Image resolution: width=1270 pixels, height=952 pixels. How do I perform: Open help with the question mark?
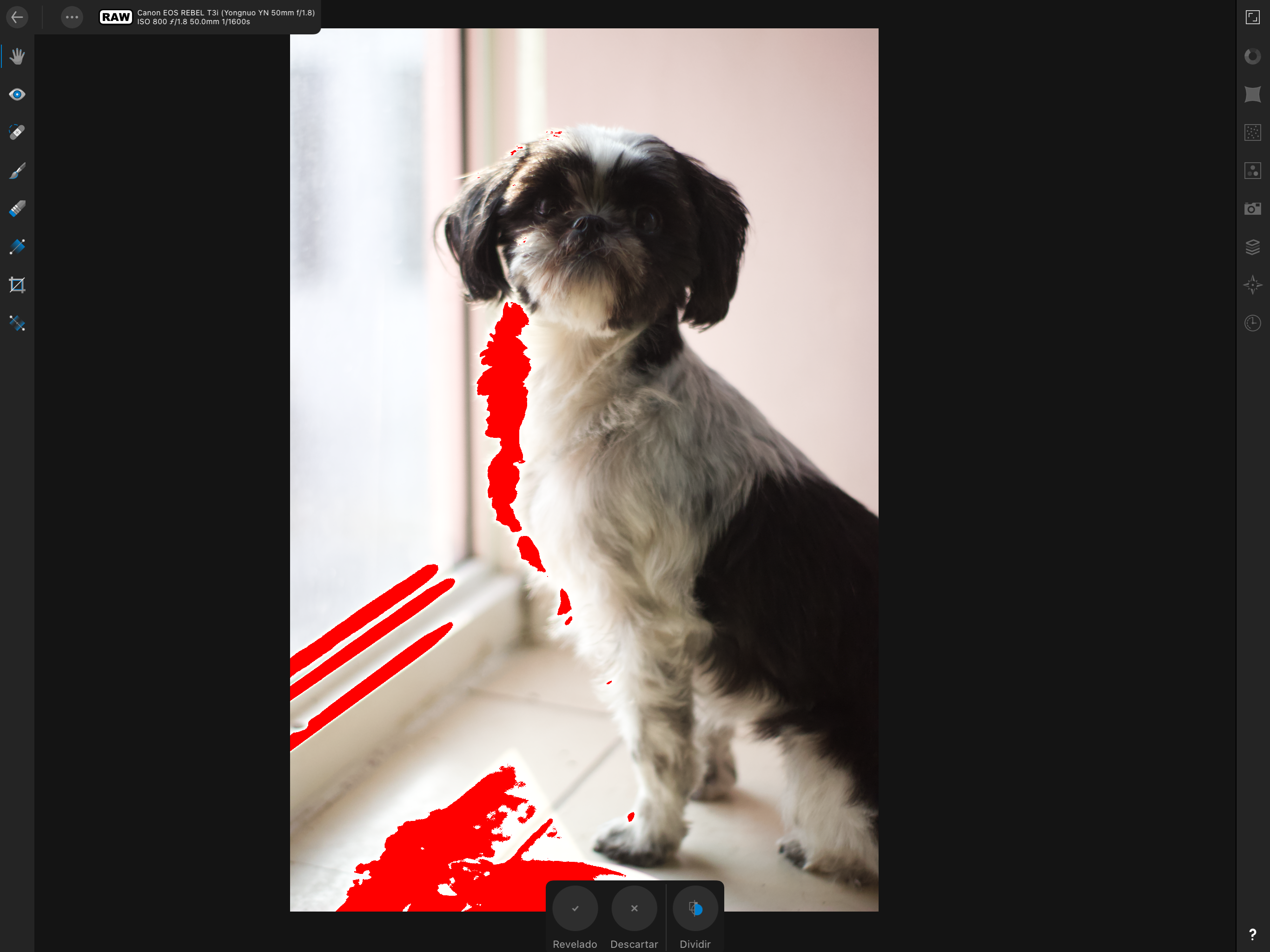(1253, 934)
